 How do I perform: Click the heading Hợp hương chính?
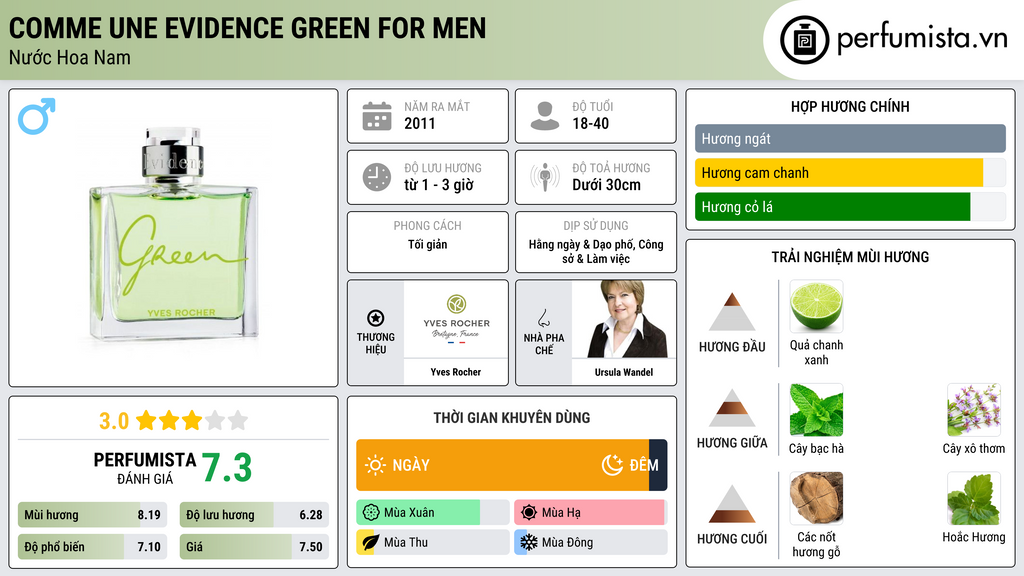coord(850,106)
